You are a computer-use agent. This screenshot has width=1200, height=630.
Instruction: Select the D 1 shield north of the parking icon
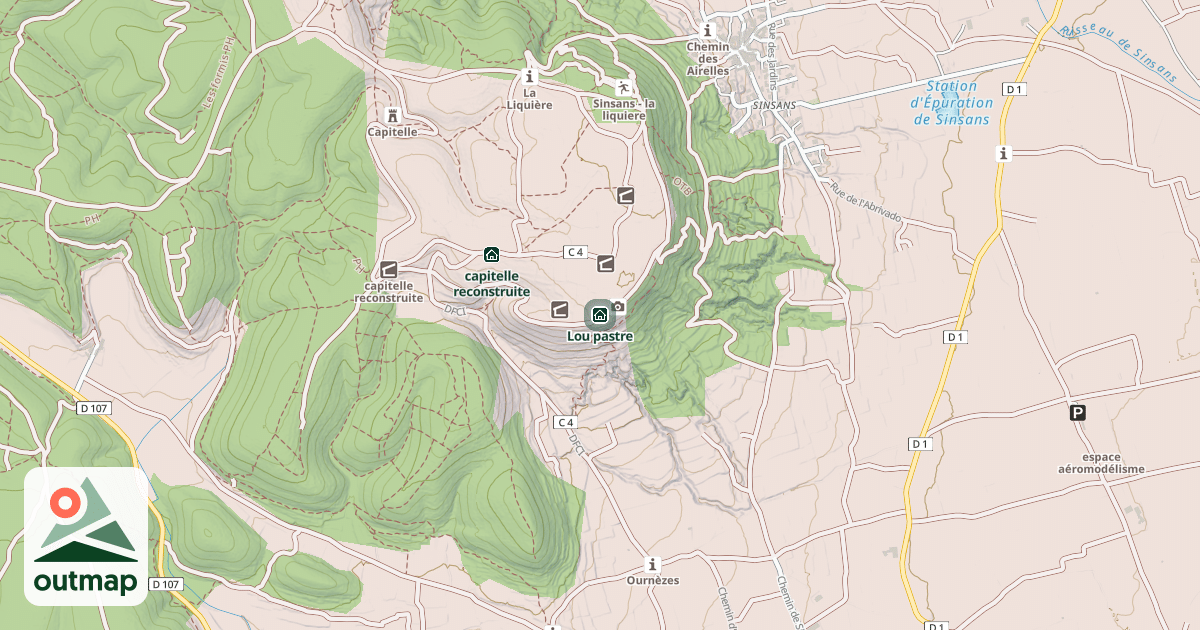pos(956,337)
